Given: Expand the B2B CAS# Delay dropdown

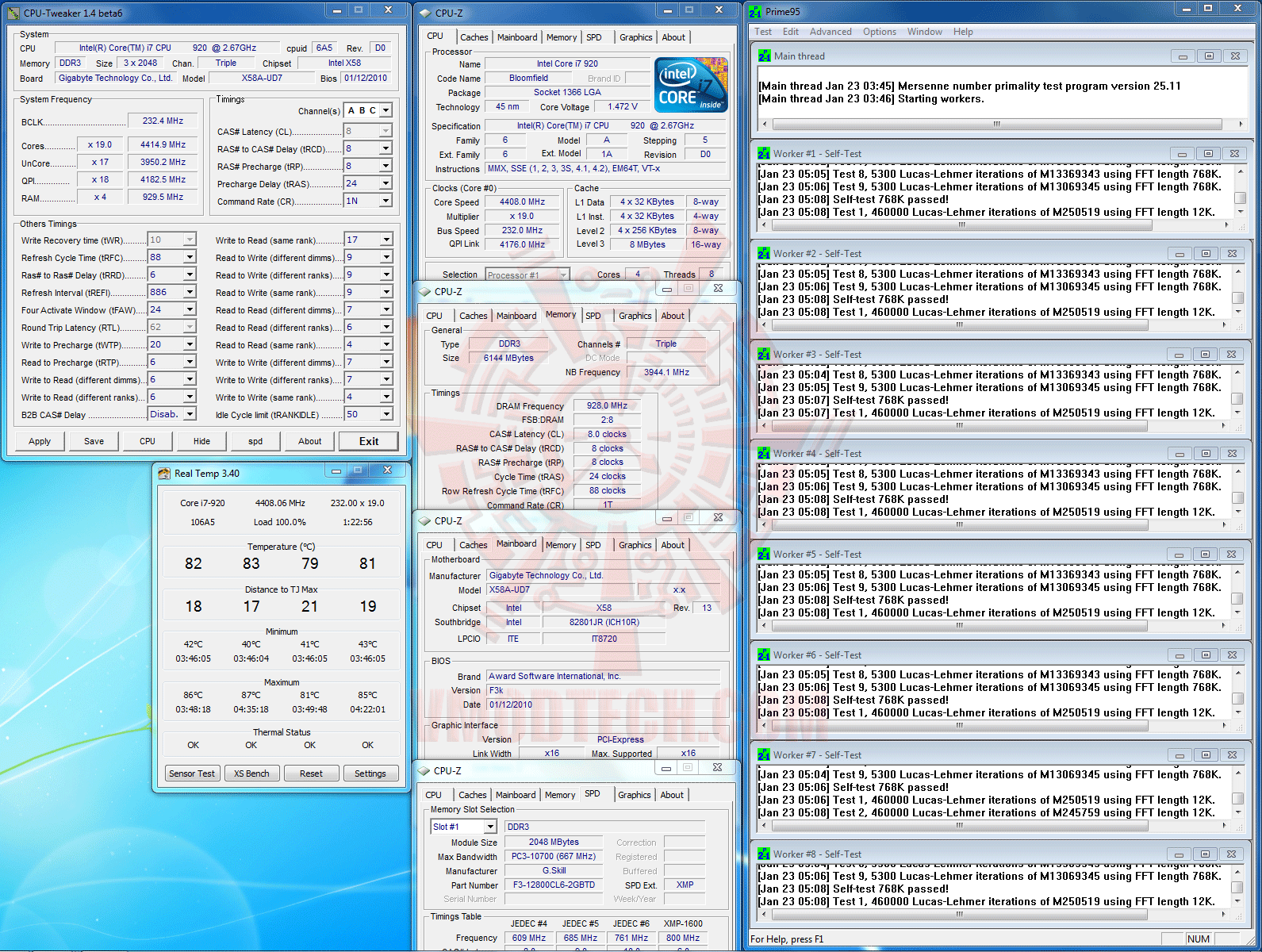Looking at the screenshot, I should (190, 414).
